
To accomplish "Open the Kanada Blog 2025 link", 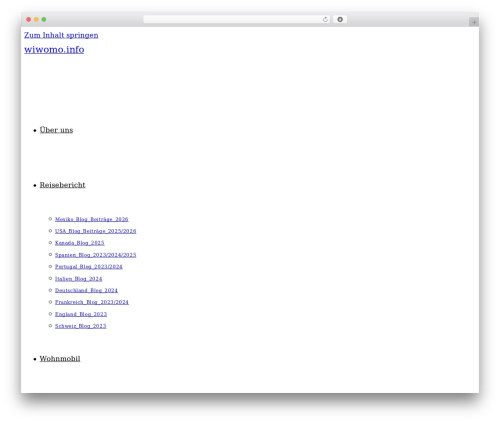I will (x=80, y=243).
